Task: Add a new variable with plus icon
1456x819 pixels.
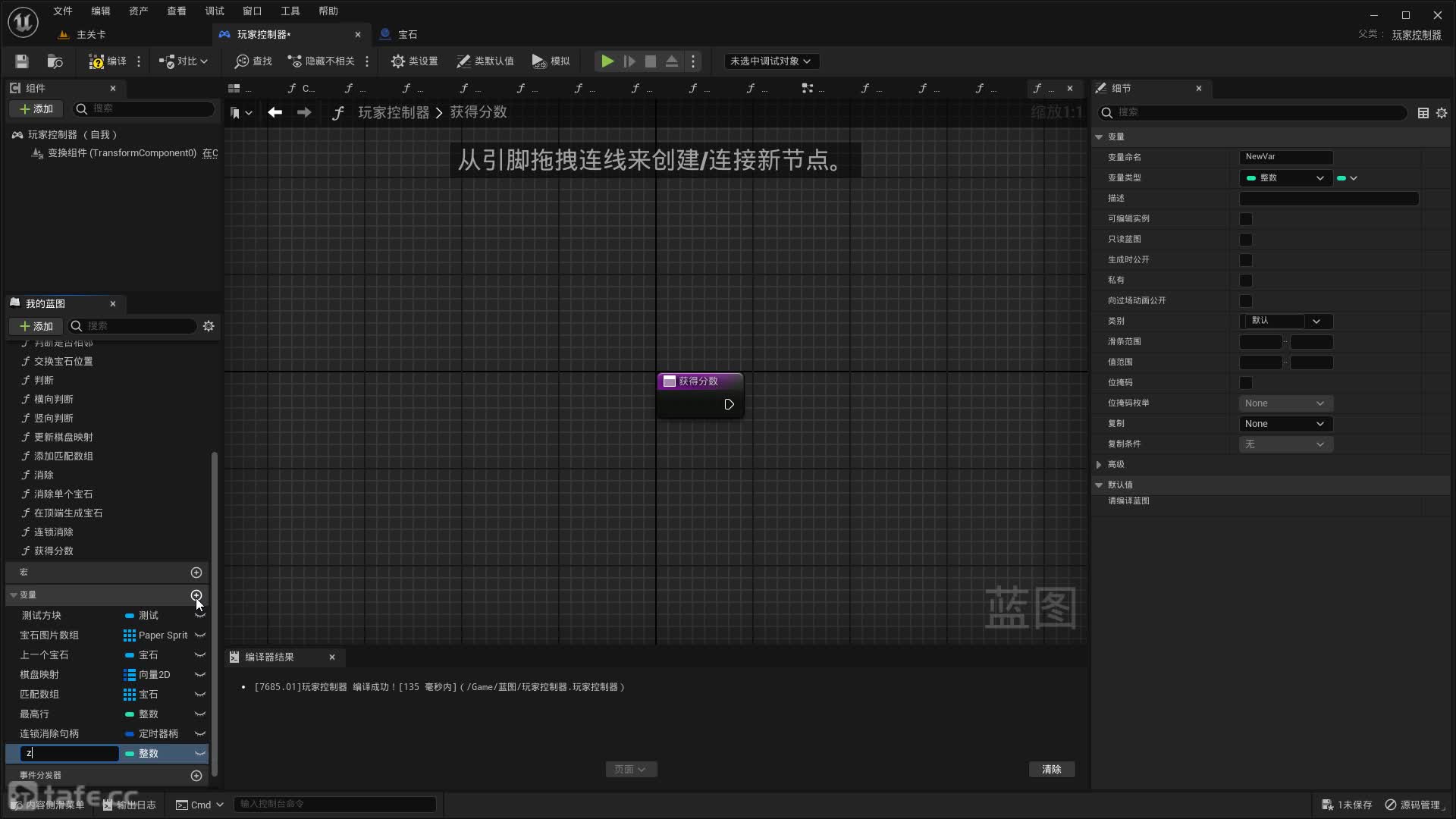Action: pyautogui.click(x=196, y=595)
